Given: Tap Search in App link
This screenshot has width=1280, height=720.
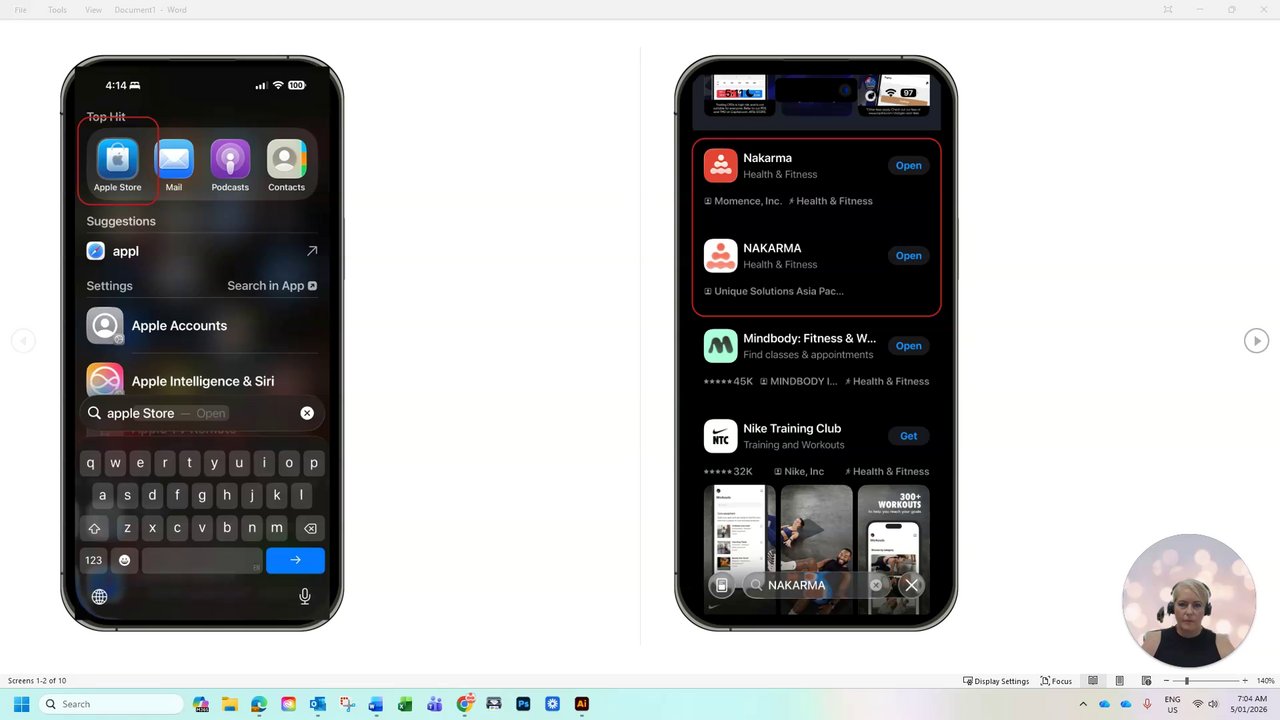Looking at the screenshot, I should pos(272,286).
